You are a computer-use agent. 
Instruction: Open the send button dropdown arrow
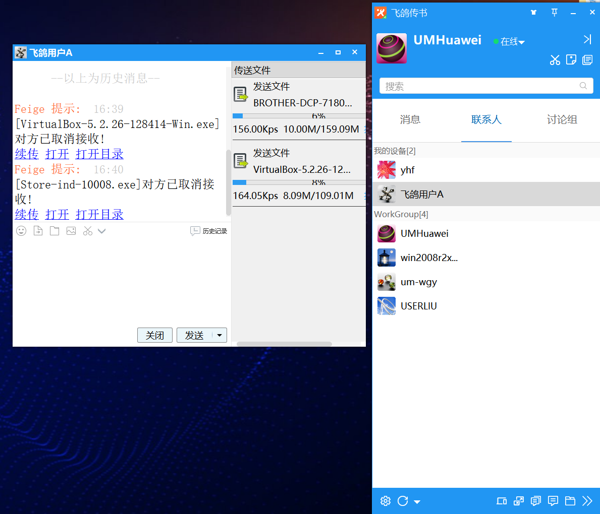(x=220, y=335)
